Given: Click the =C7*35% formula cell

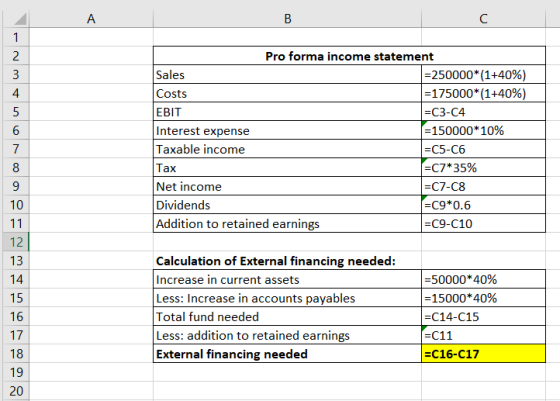Looking at the screenshot, I should [483, 167].
